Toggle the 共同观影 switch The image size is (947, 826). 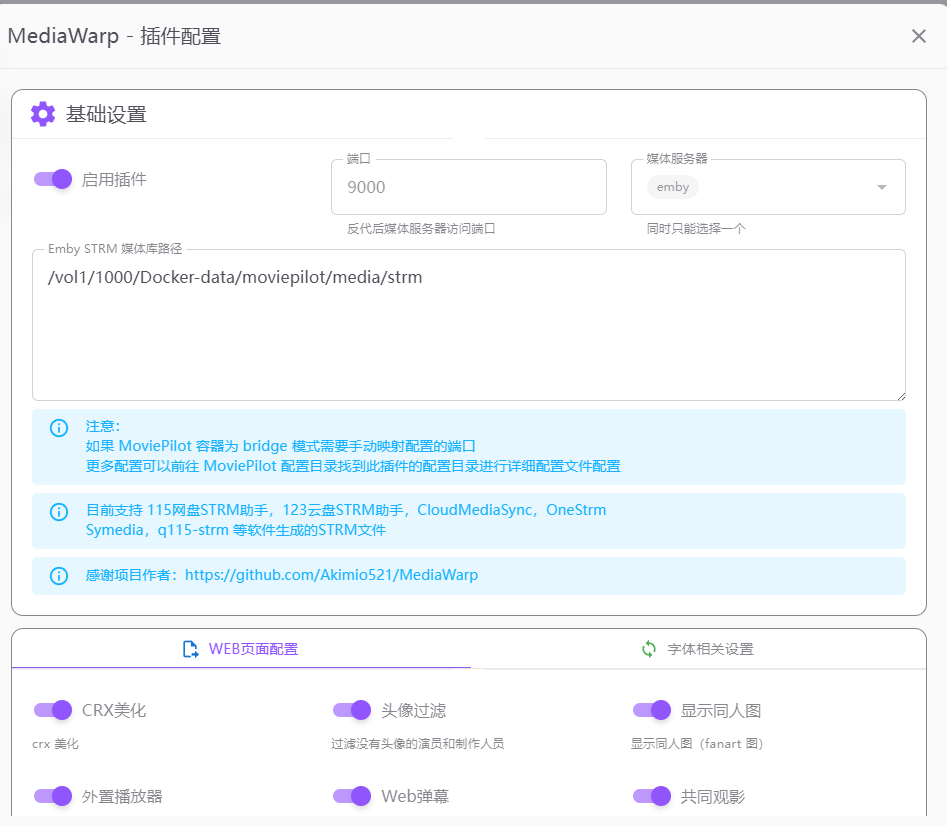point(652,796)
